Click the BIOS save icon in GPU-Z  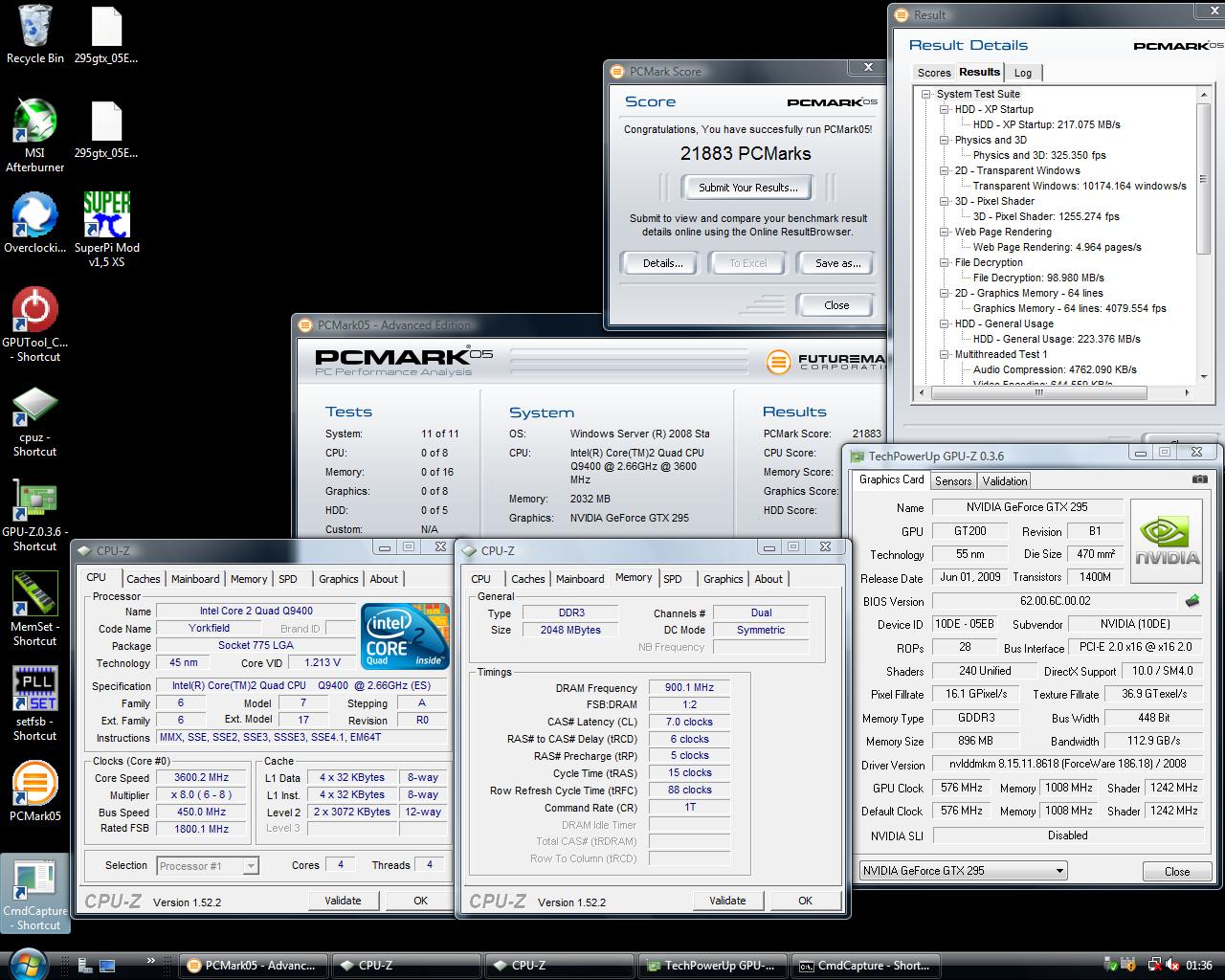click(x=1192, y=601)
